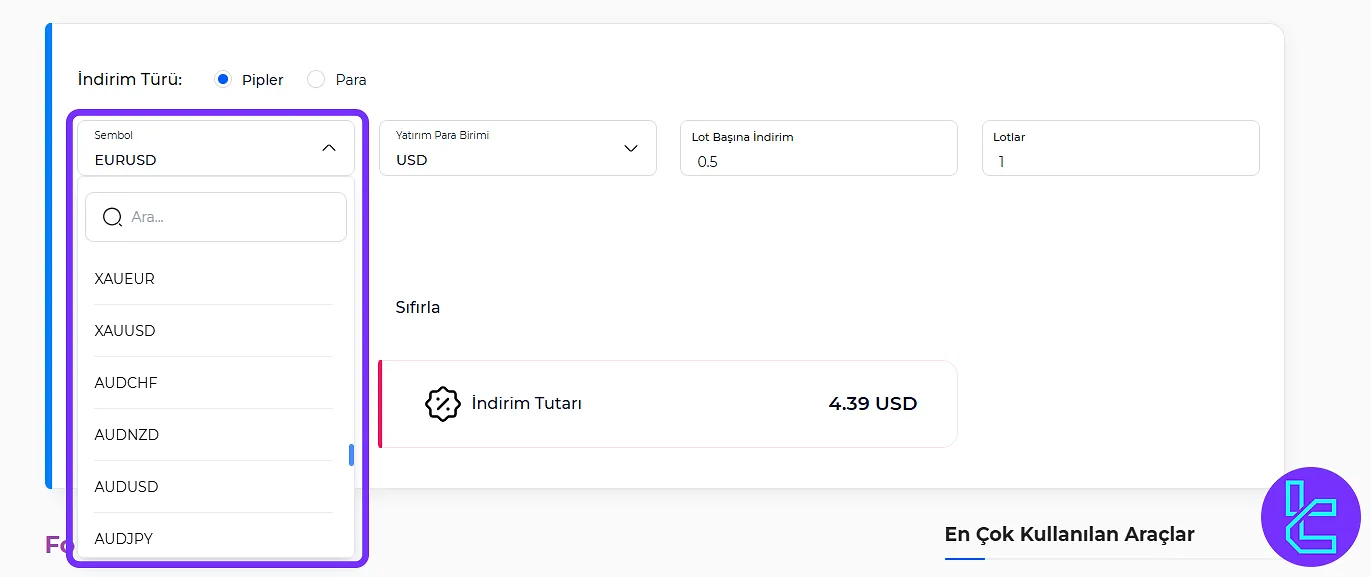Click the 4.39 USD result value

point(871,404)
